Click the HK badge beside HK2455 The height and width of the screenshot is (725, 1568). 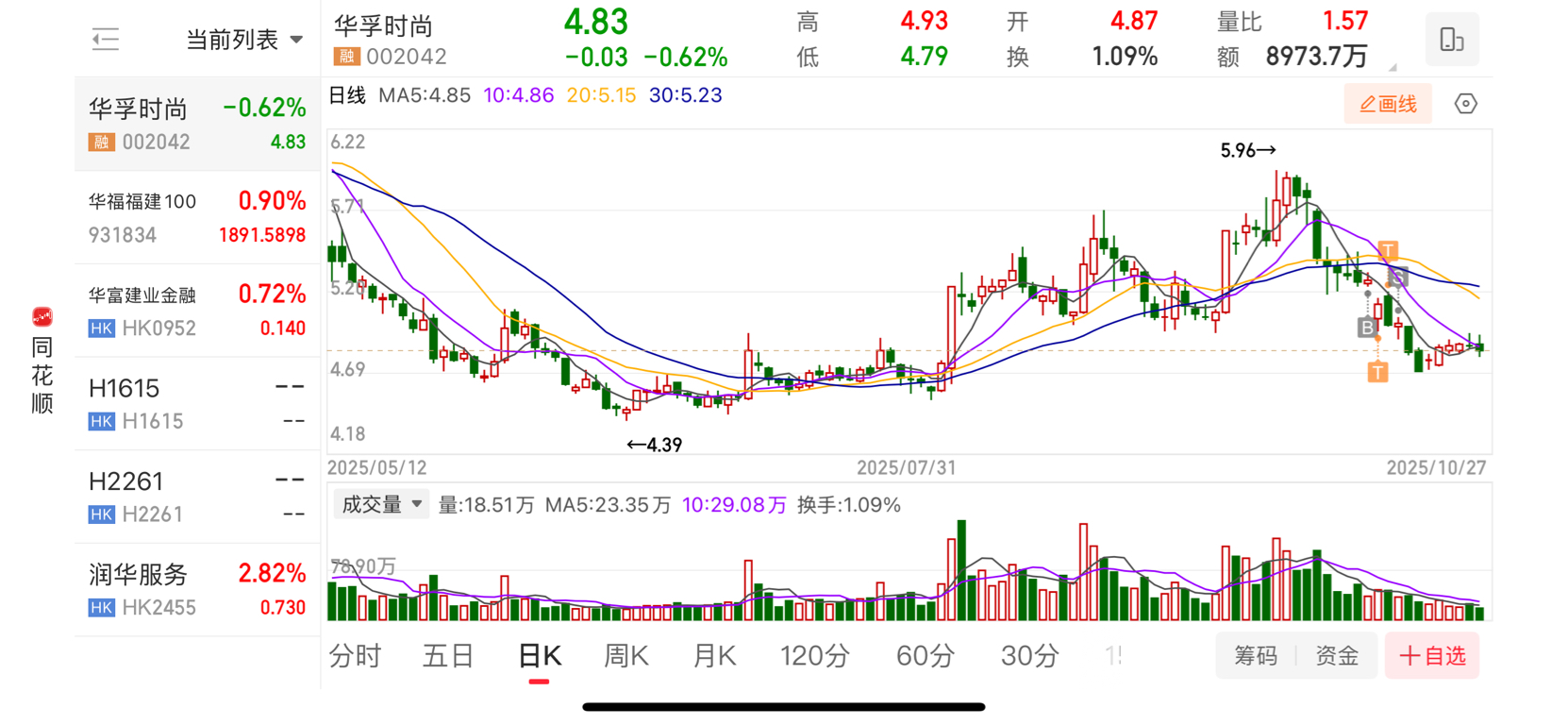tap(102, 608)
